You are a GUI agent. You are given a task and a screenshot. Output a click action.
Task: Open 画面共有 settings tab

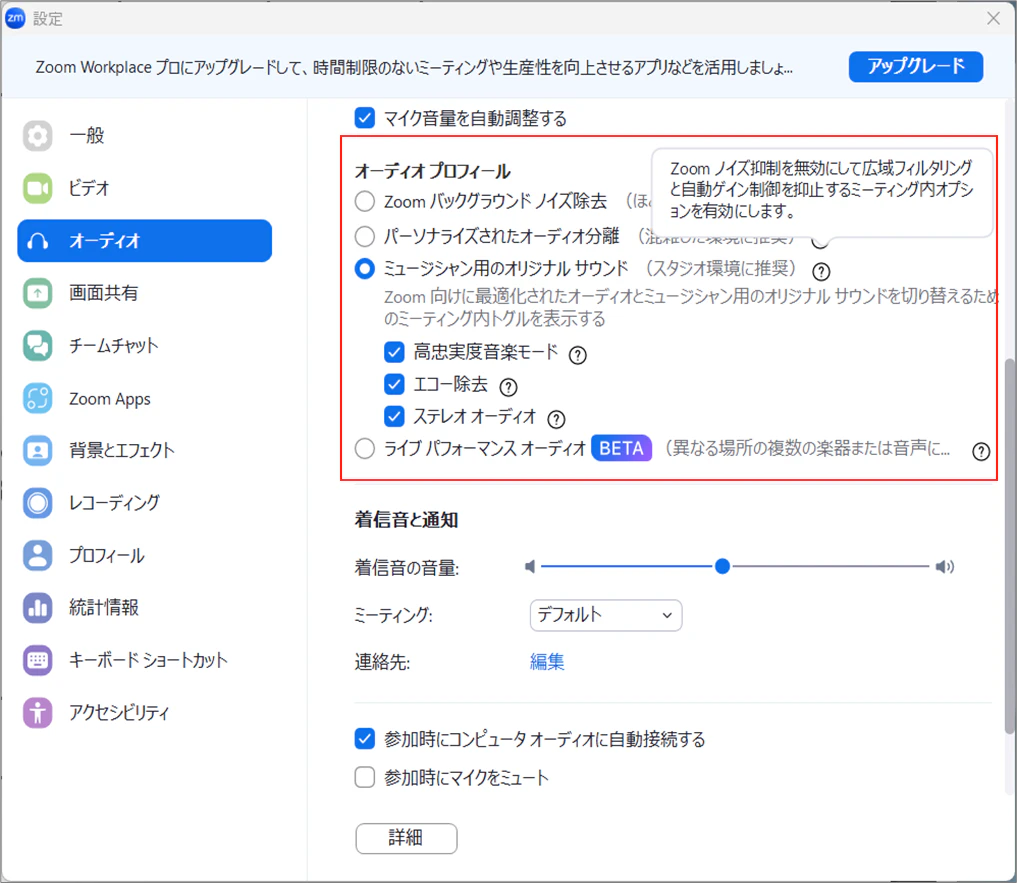(145, 293)
